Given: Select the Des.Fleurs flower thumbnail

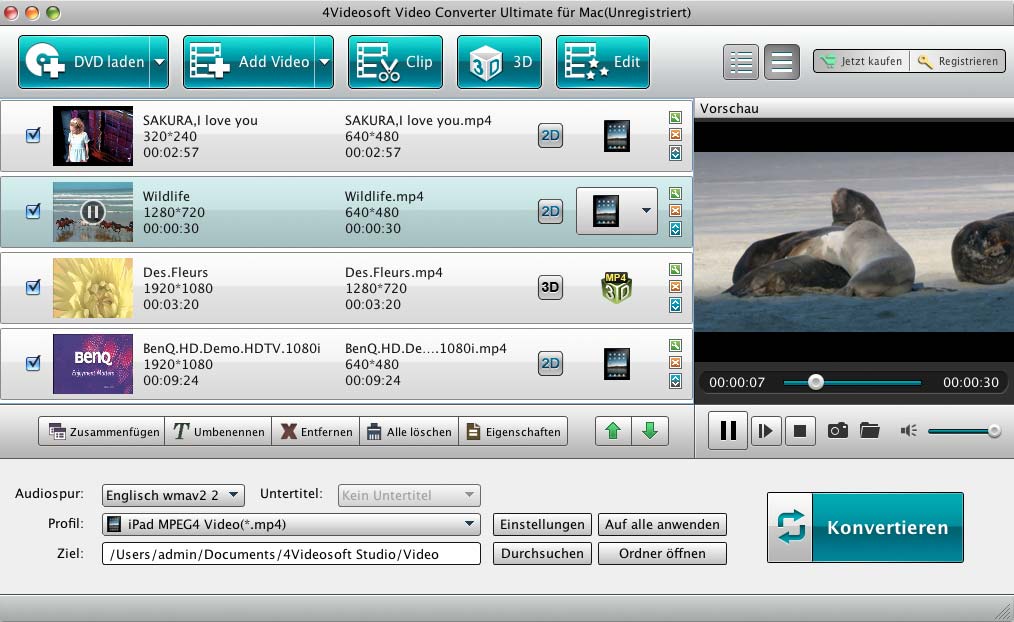Looking at the screenshot, I should [92, 288].
